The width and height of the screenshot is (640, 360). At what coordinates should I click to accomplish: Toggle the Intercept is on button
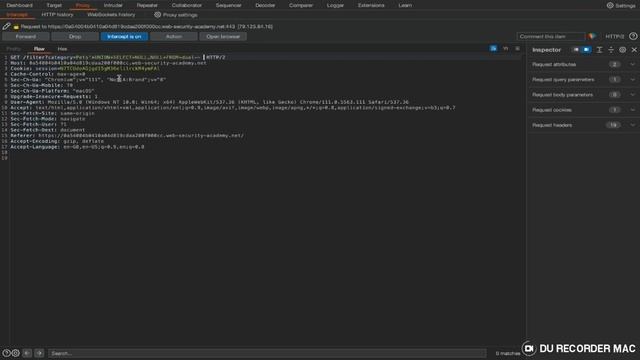click(124, 36)
